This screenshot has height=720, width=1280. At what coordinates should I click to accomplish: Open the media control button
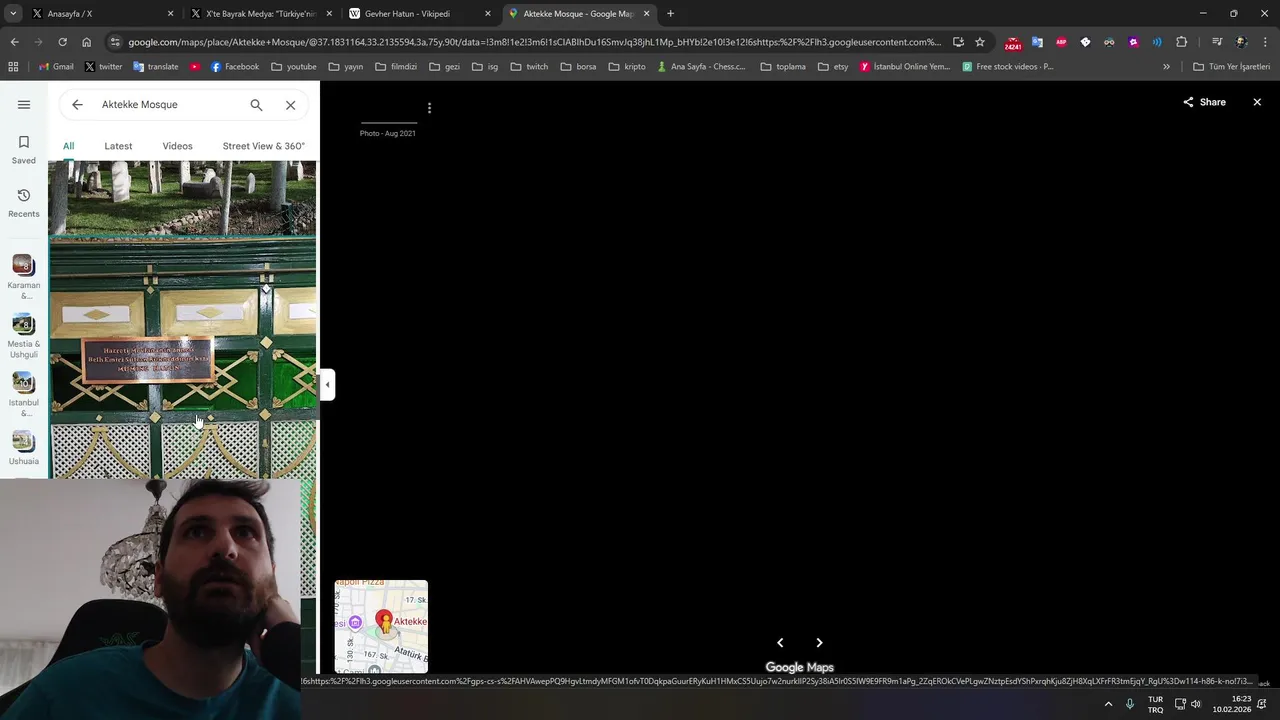pos(1217,42)
